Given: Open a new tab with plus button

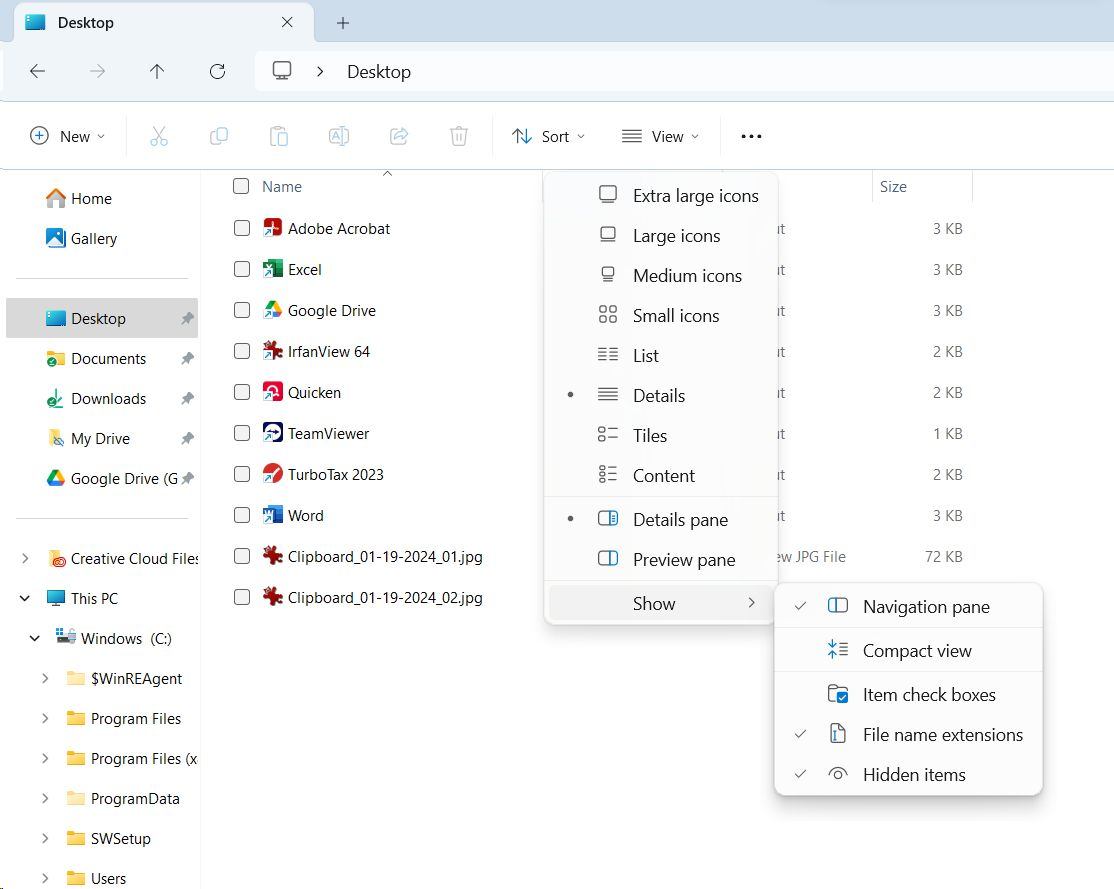Looking at the screenshot, I should [342, 23].
